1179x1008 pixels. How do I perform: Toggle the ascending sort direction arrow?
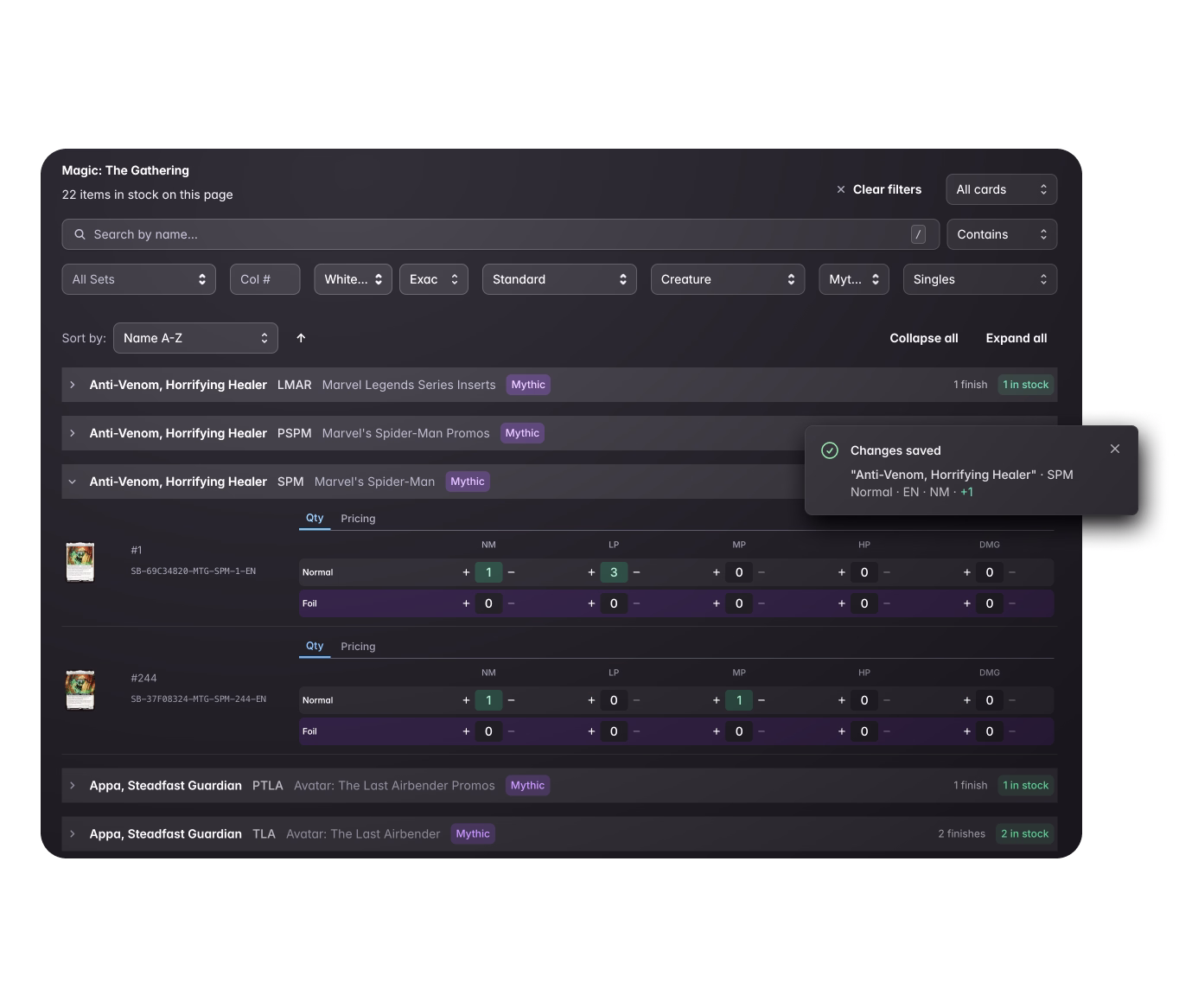(x=301, y=338)
